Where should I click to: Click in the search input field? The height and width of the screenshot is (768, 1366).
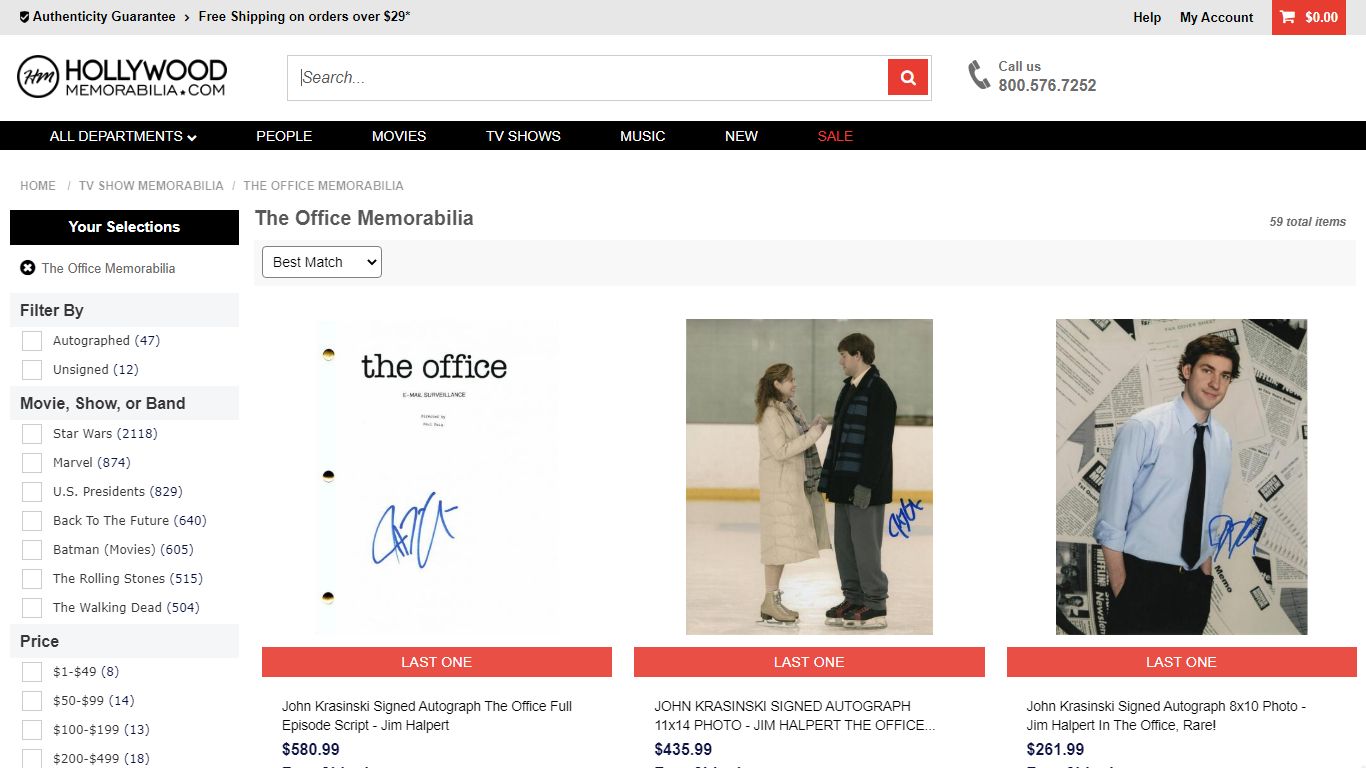(x=588, y=78)
